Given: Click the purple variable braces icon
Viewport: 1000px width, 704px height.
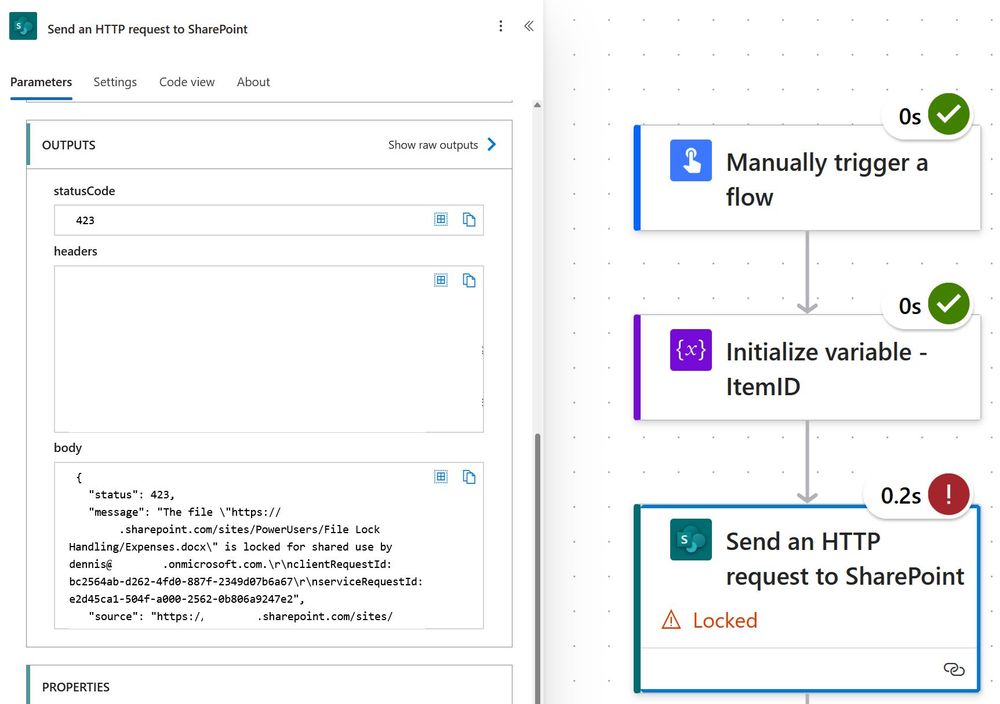Looking at the screenshot, I should pyautogui.click(x=691, y=349).
